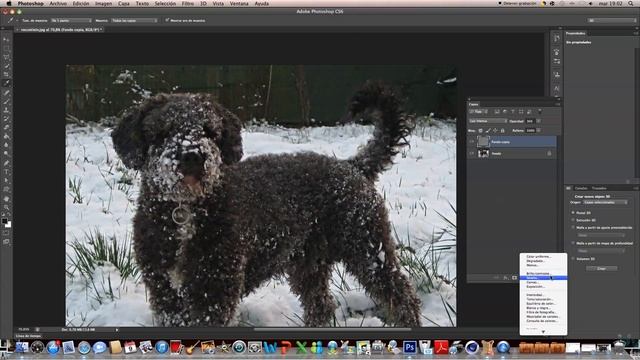Toggle 'Mostrar aro de muestra' checkbox
The image size is (640, 360).
pyautogui.click(x=167, y=20)
